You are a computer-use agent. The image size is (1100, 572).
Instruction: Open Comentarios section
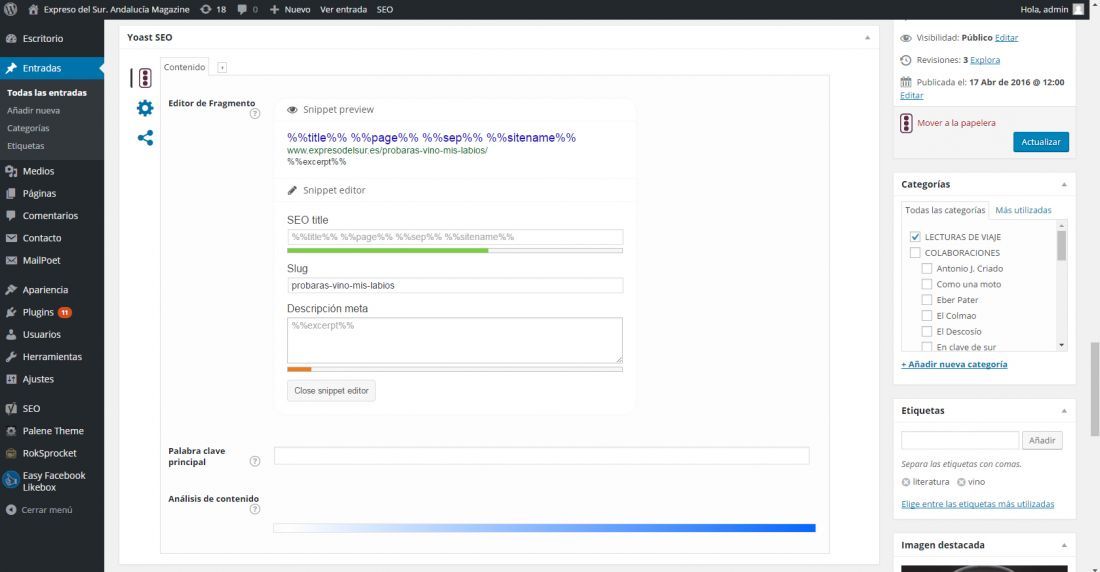tap(52, 215)
